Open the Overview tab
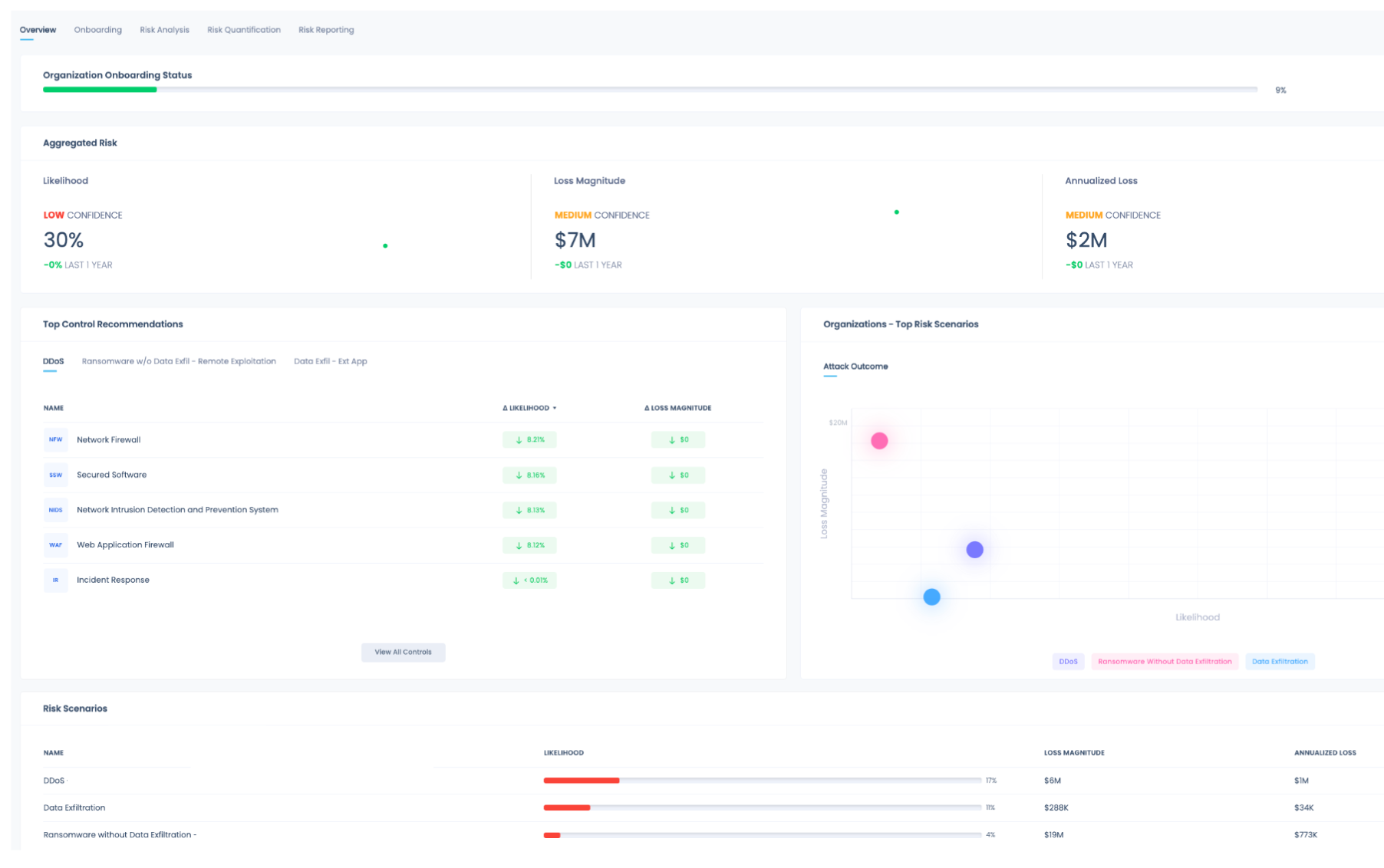The width and height of the screenshot is (1384, 868). [x=38, y=30]
